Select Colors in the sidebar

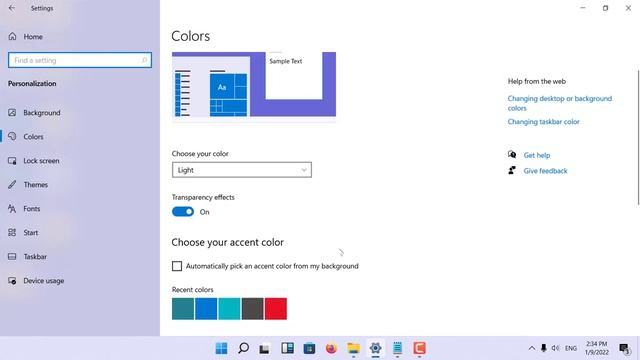[33, 137]
